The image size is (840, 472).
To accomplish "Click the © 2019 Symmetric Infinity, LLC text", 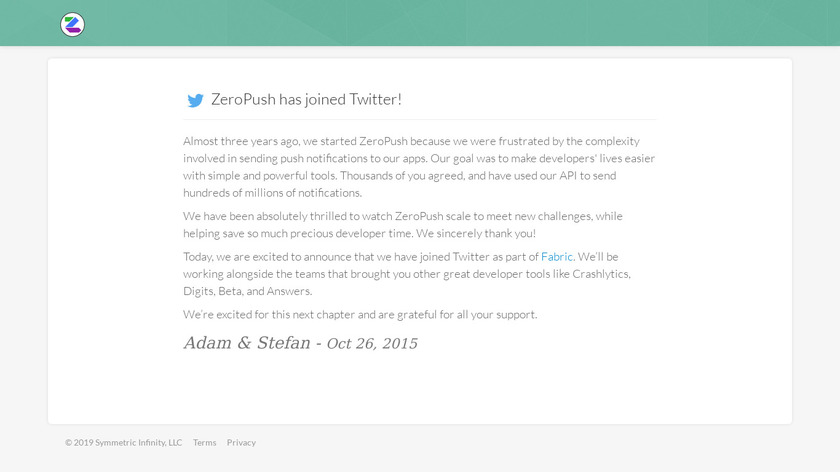I will [124, 442].
